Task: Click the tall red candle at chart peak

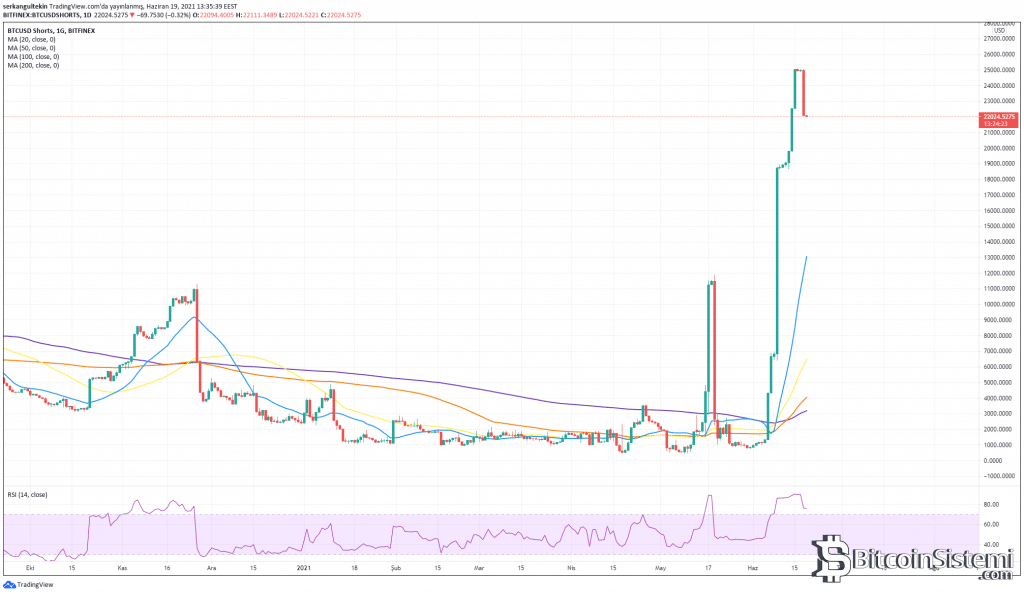Action: click(x=804, y=92)
